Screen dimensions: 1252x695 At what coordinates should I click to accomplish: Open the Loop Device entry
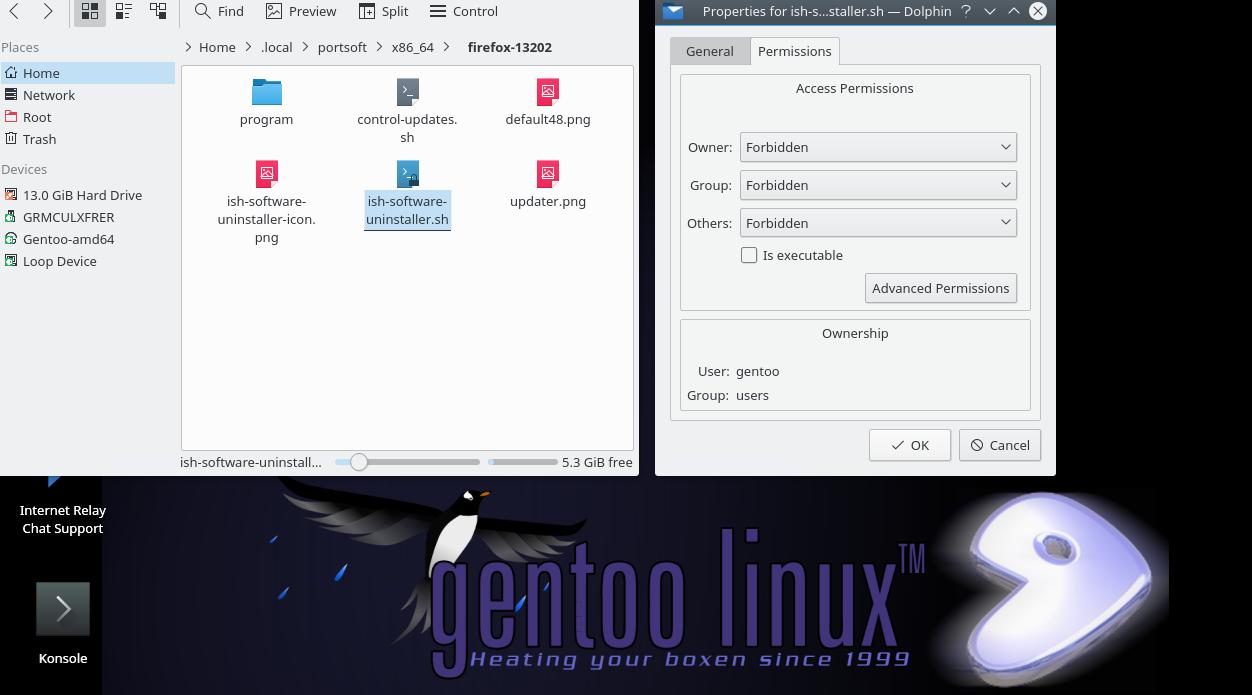point(88,261)
